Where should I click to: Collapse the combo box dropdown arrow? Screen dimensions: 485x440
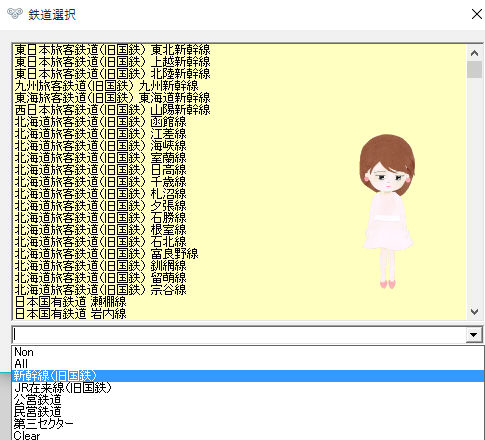pyautogui.click(x=473, y=335)
